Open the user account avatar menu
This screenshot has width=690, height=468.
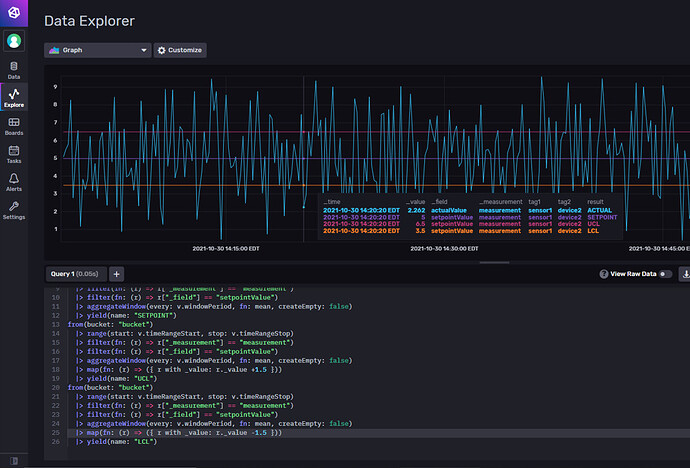14,42
